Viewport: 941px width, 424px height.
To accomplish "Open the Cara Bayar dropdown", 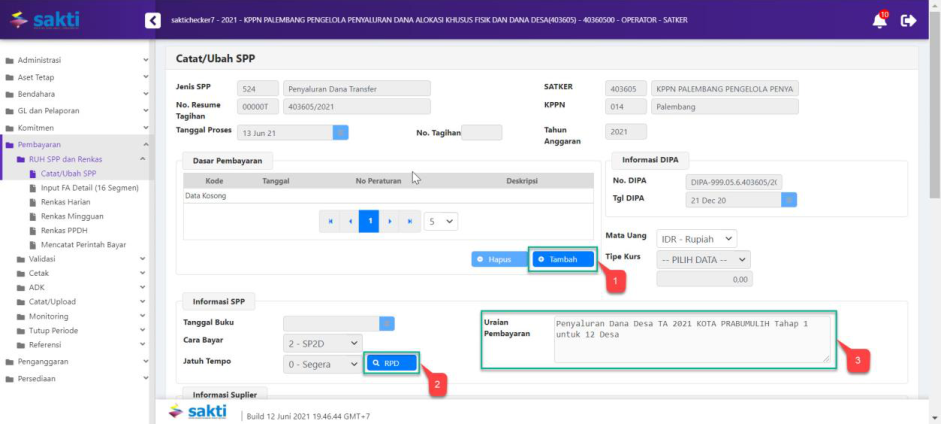I will pyautogui.click(x=321, y=343).
